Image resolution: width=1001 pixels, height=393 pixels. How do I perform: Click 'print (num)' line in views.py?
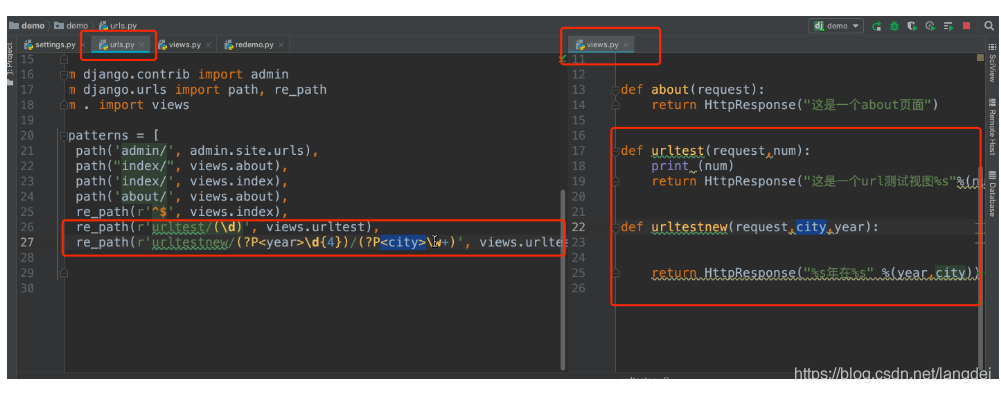pyautogui.click(x=693, y=166)
